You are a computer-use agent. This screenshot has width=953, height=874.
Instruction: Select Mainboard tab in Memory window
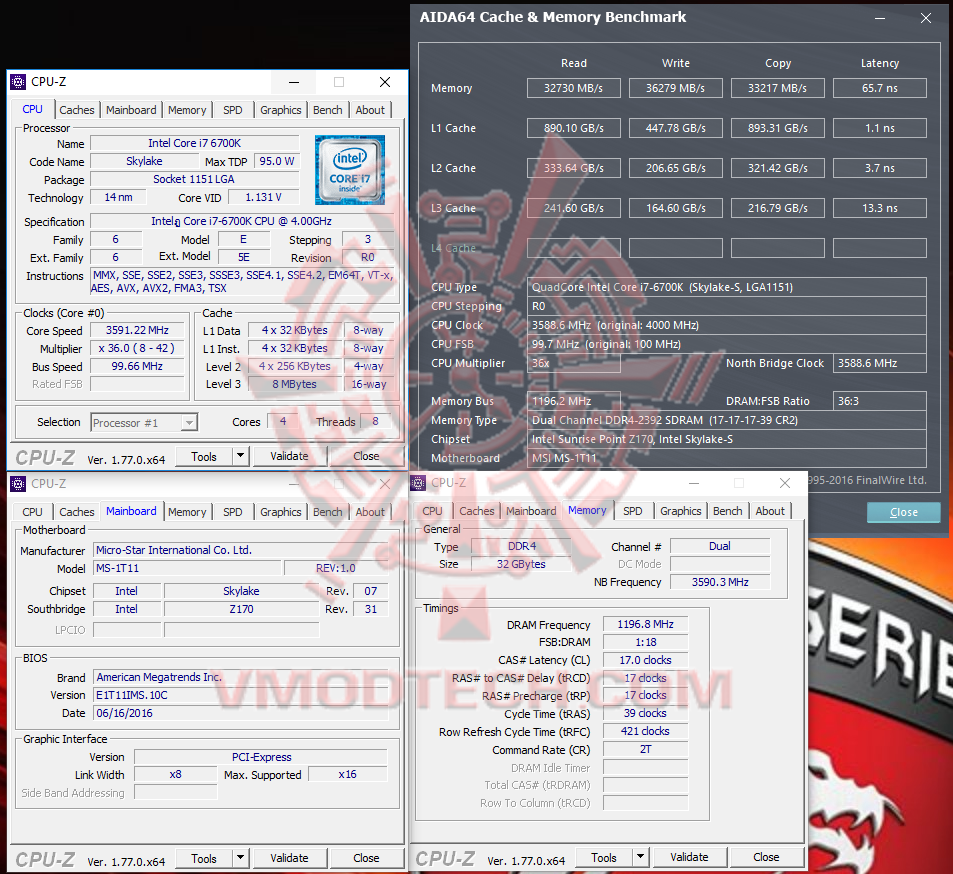coord(531,511)
